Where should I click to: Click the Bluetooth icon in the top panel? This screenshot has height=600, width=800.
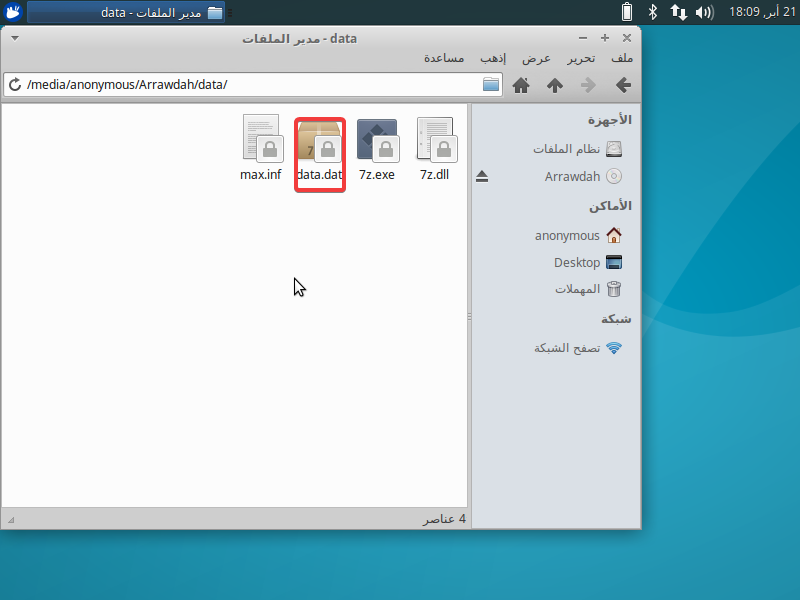pos(653,12)
